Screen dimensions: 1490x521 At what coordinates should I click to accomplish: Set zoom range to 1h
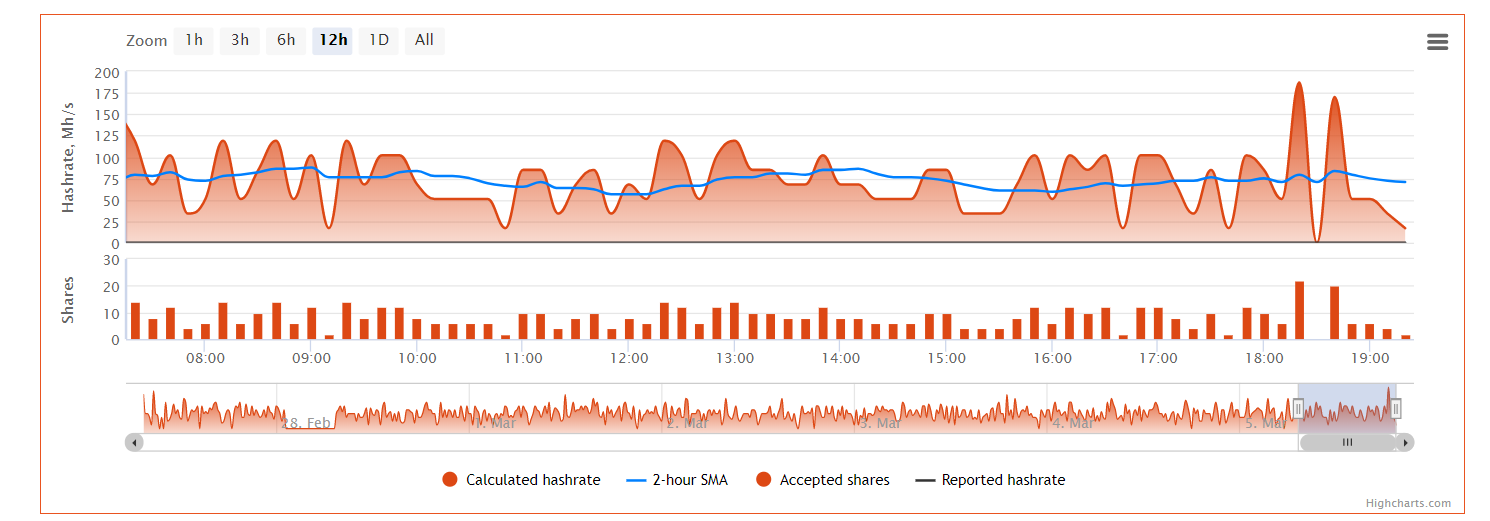[194, 41]
